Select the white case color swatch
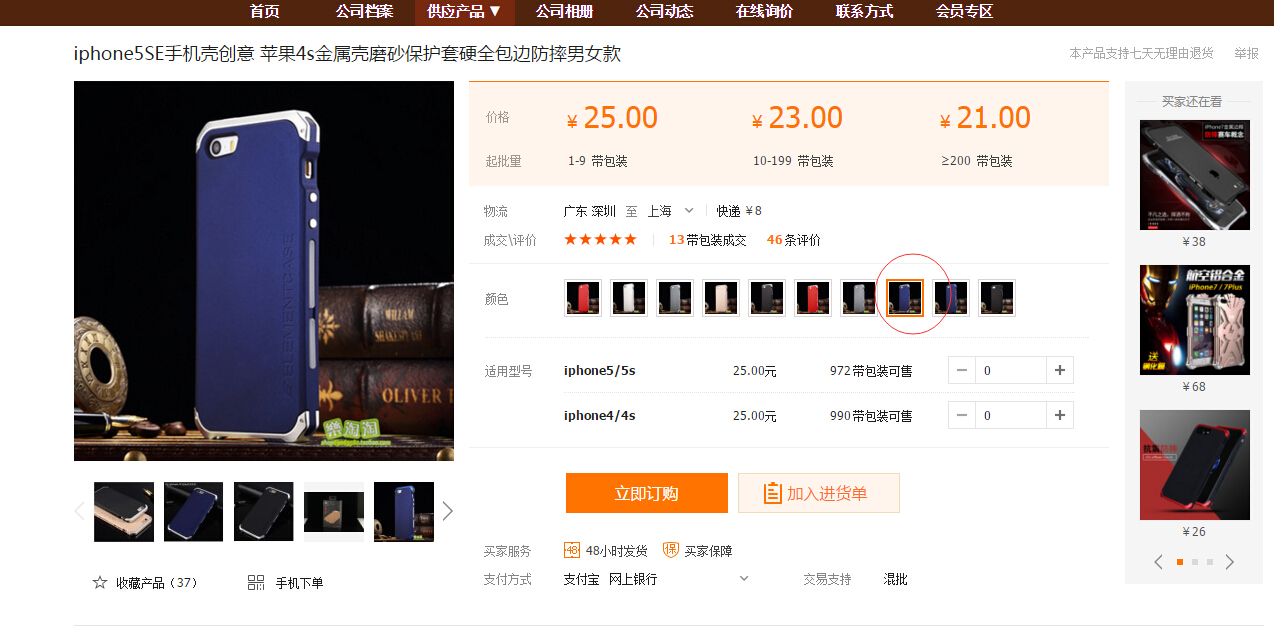The height and width of the screenshot is (626, 1274). tap(629, 298)
